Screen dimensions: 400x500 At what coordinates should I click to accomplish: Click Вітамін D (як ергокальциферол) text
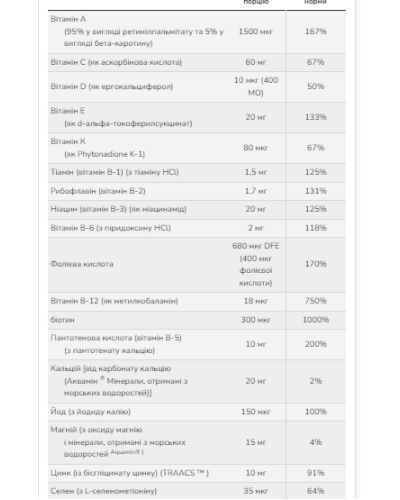click(x=112, y=87)
